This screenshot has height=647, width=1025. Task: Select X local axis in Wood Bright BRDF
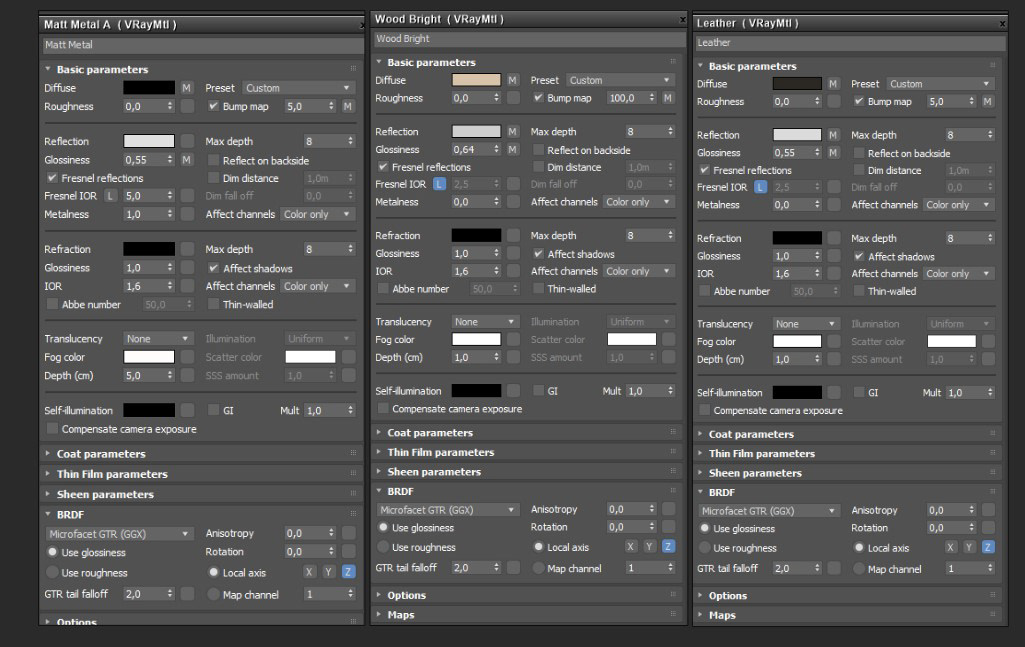pyautogui.click(x=630, y=546)
